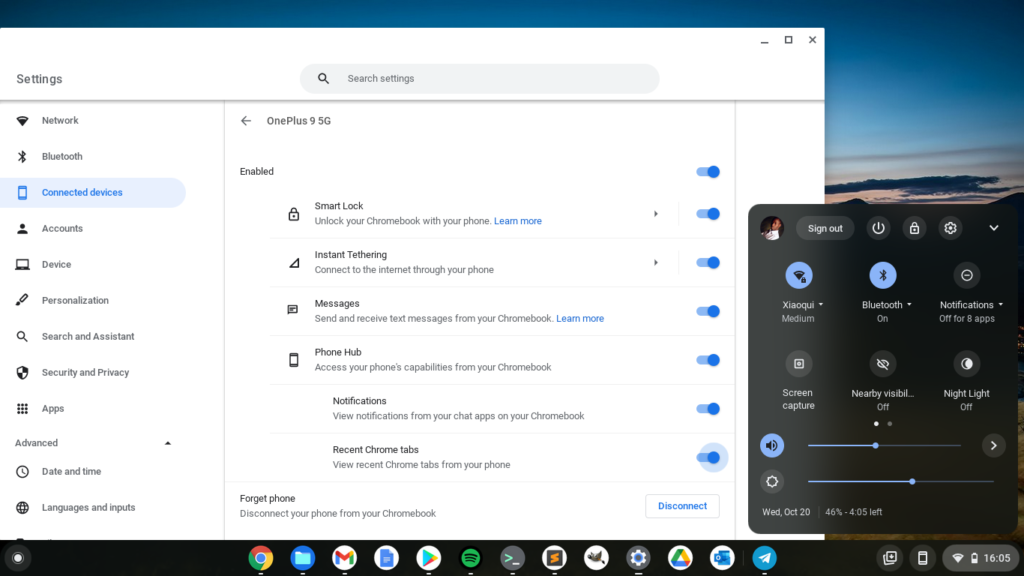Toggle the Phone Hub Notifications switch

click(x=708, y=409)
